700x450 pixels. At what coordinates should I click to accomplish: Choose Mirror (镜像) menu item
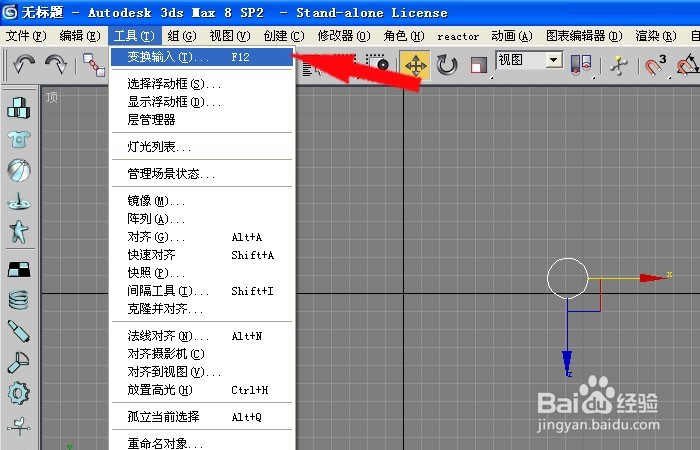(202, 201)
